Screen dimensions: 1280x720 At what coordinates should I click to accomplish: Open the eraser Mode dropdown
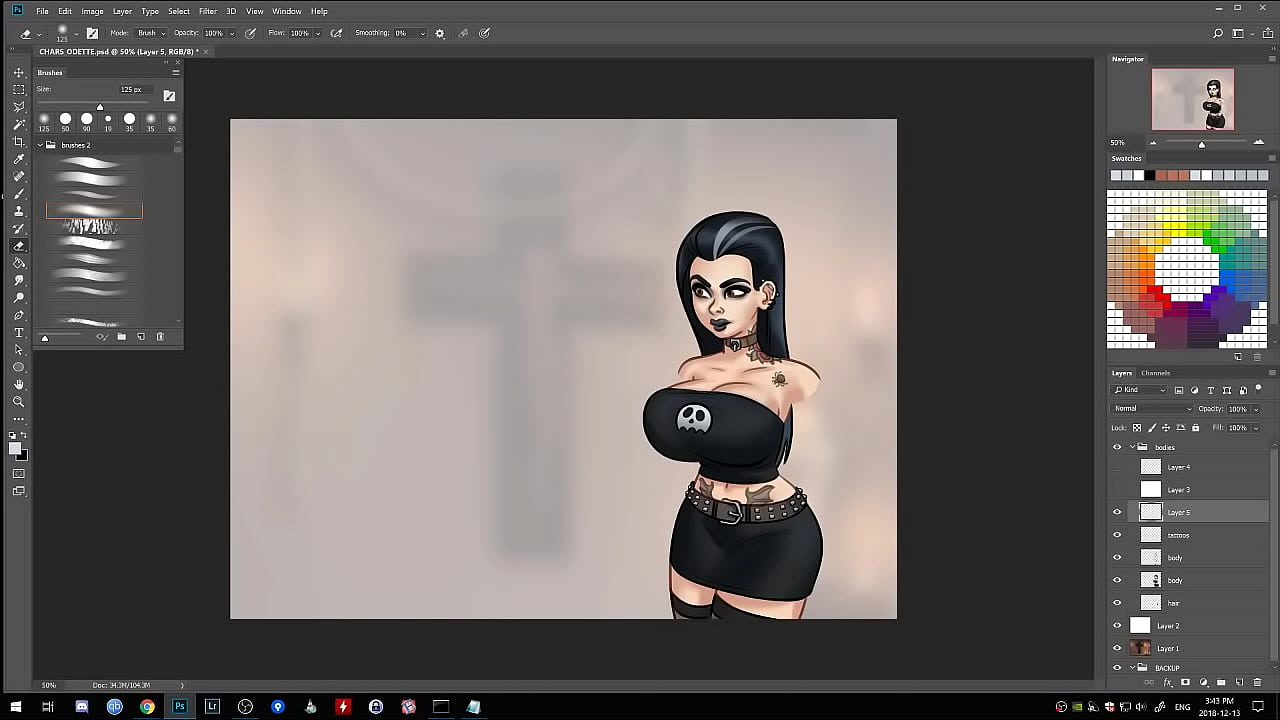click(150, 33)
